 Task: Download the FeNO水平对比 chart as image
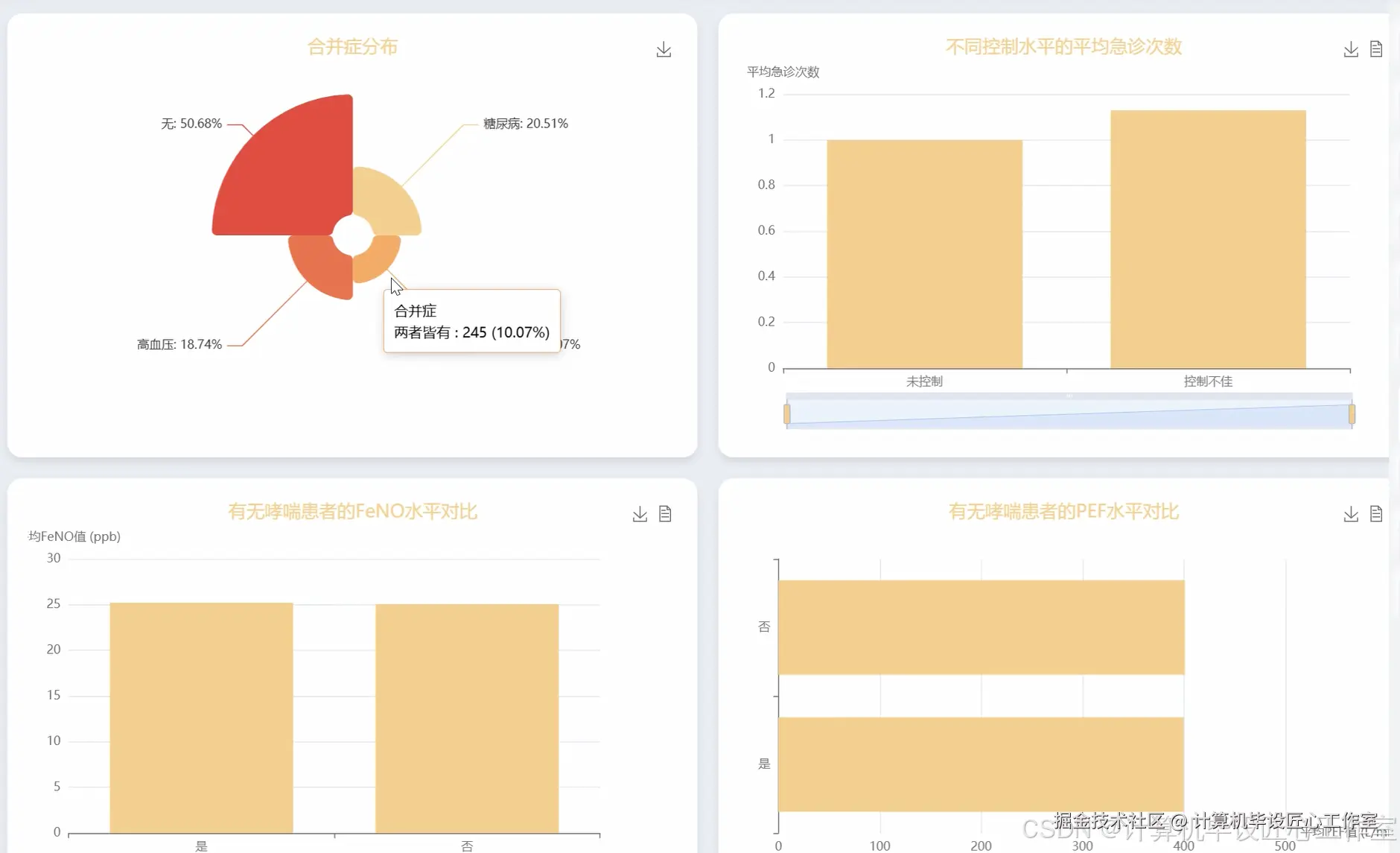[x=639, y=513]
